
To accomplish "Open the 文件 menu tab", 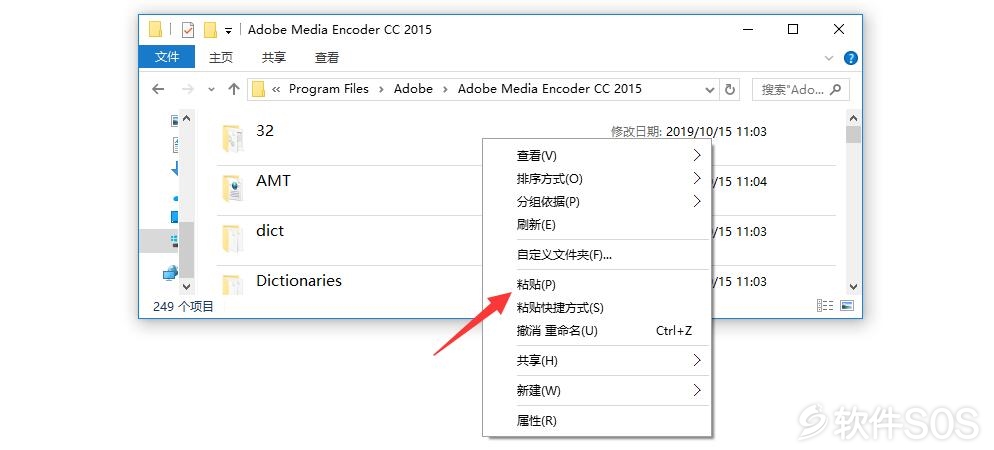I will 167,57.
